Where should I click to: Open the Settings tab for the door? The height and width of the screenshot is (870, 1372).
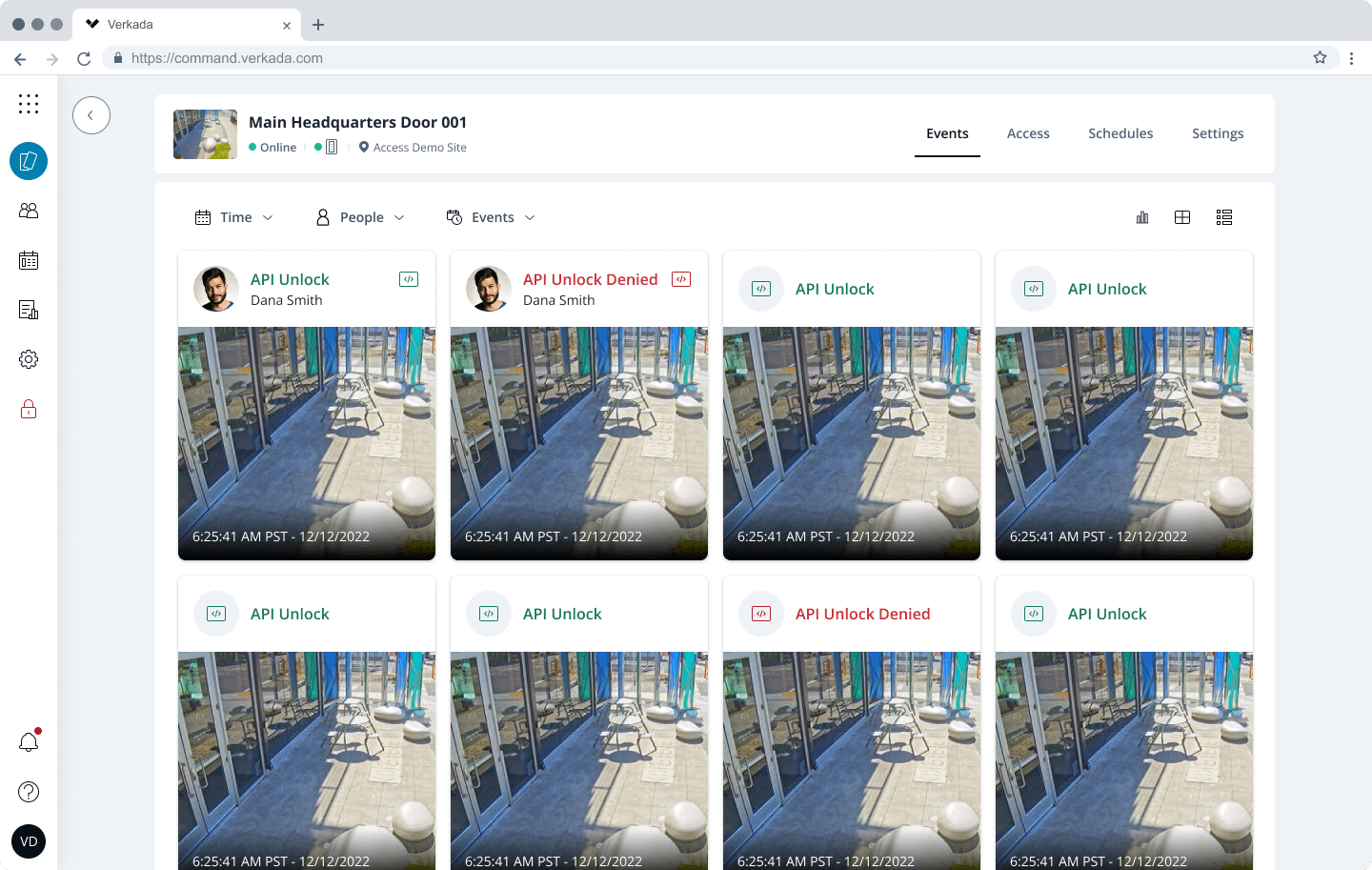pyautogui.click(x=1218, y=133)
